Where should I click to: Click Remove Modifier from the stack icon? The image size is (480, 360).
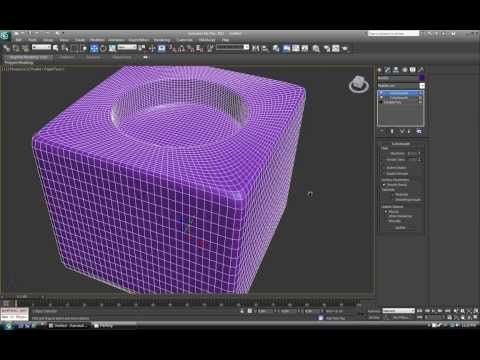click(410, 131)
